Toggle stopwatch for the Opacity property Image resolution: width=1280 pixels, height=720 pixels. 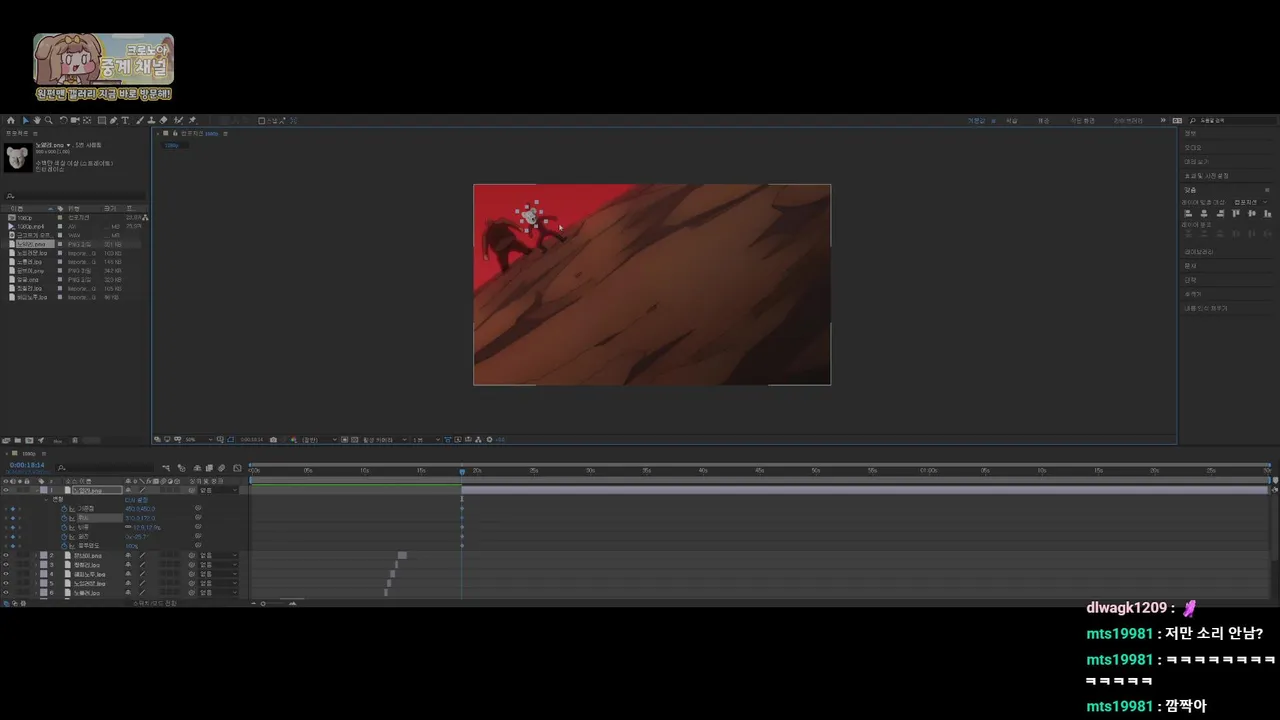(64, 546)
